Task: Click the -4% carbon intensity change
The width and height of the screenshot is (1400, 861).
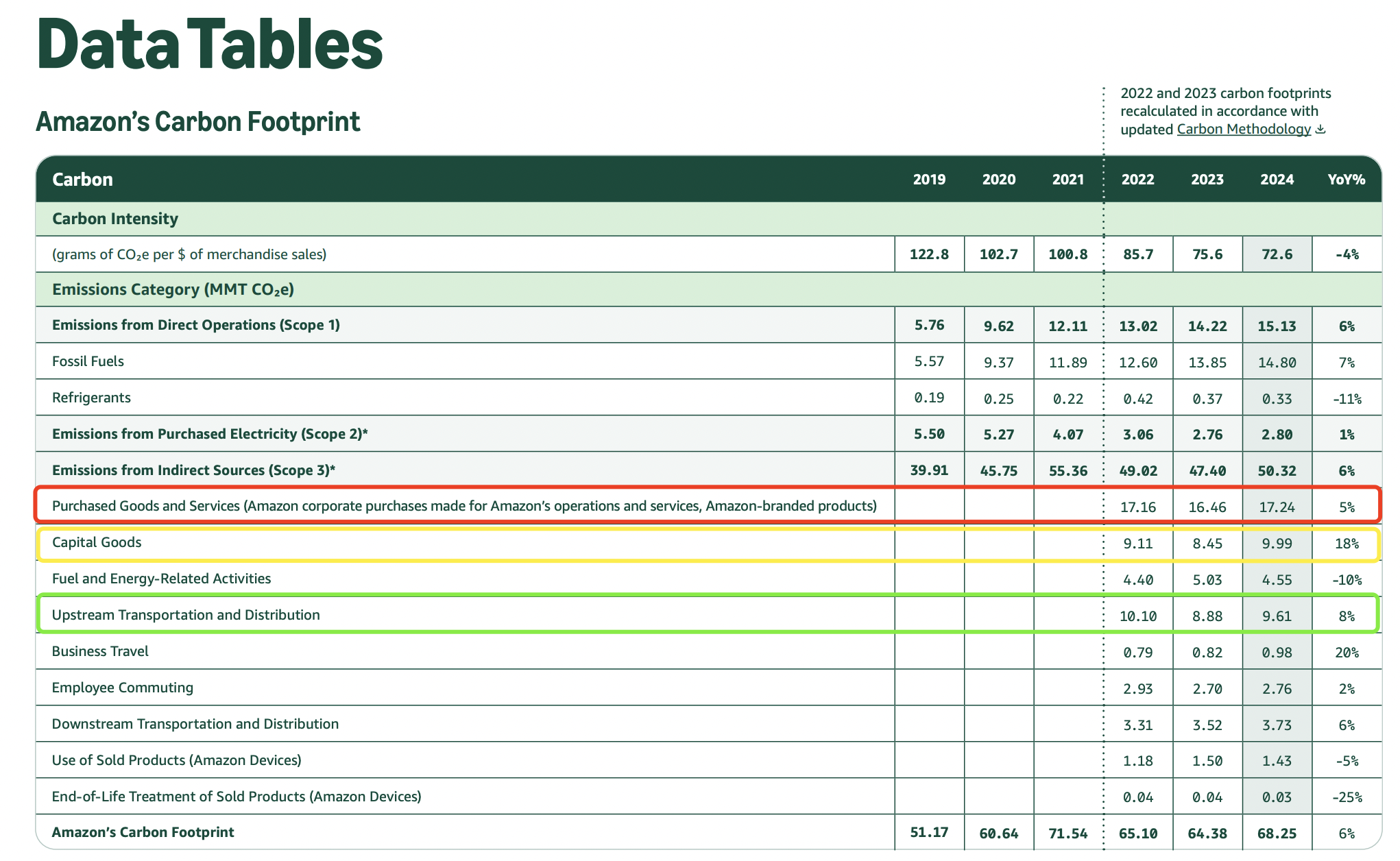Action: pyautogui.click(x=1347, y=254)
